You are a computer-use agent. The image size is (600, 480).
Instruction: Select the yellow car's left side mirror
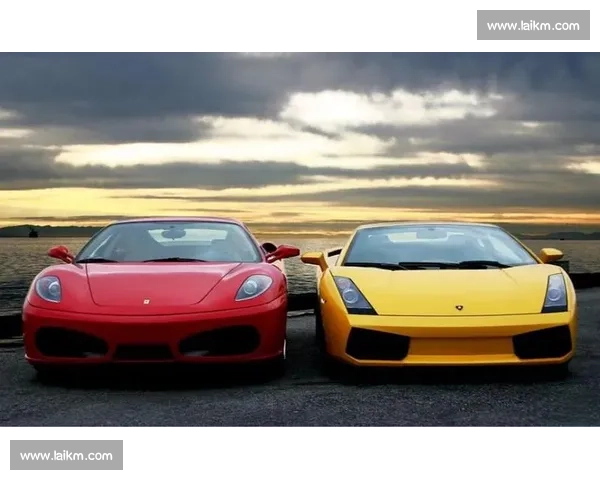(x=314, y=259)
